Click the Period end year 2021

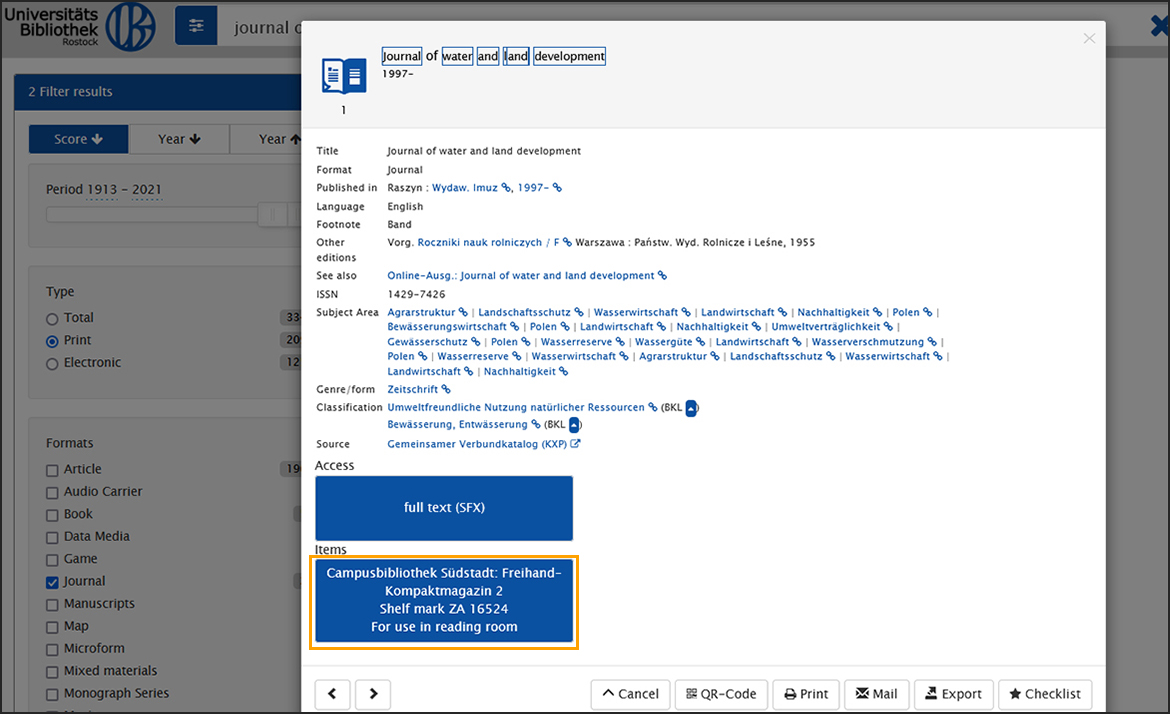(x=146, y=190)
